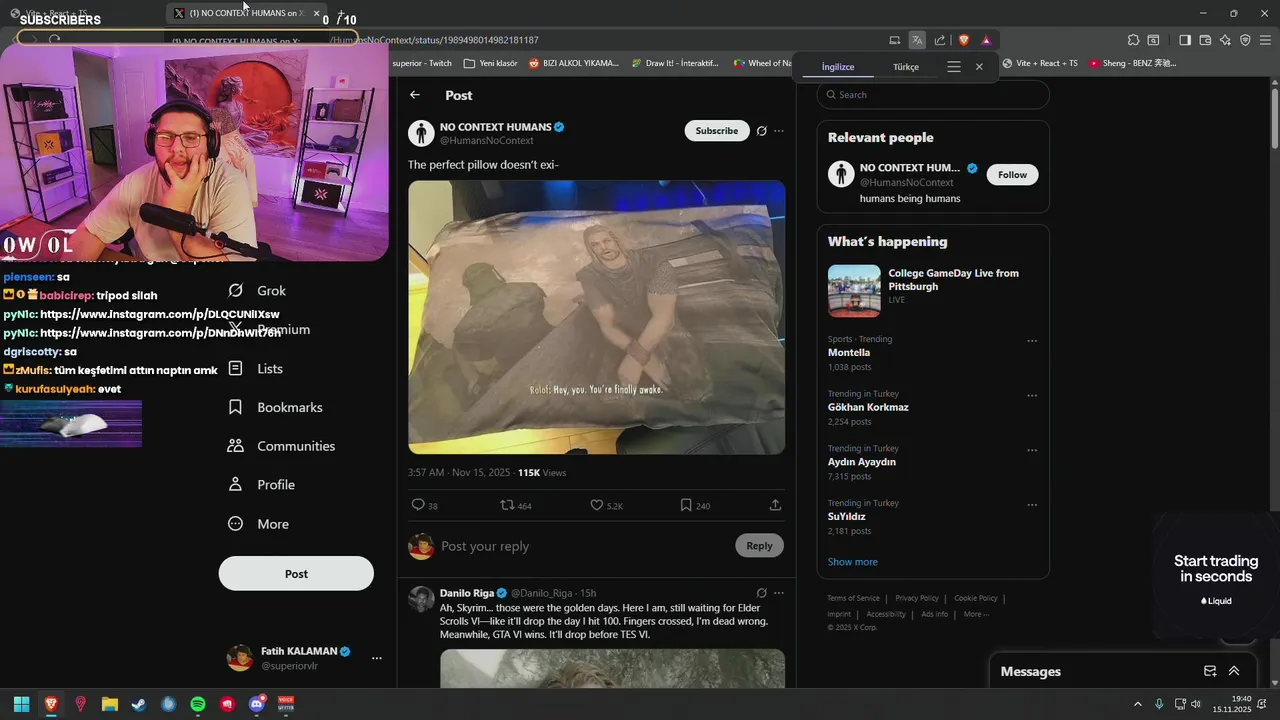Select Türkçe tab in translate popup
Viewport: 1280px width, 720px height.
pyautogui.click(x=906, y=67)
